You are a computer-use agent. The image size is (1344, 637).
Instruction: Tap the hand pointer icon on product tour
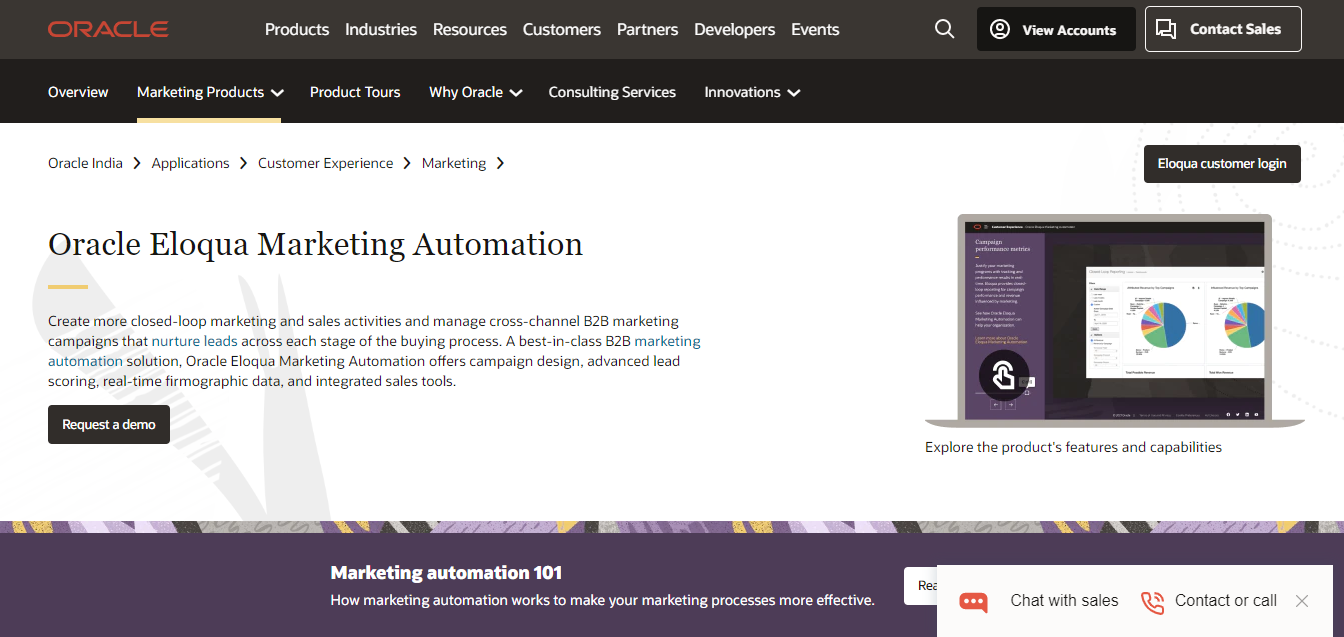[1004, 376]
